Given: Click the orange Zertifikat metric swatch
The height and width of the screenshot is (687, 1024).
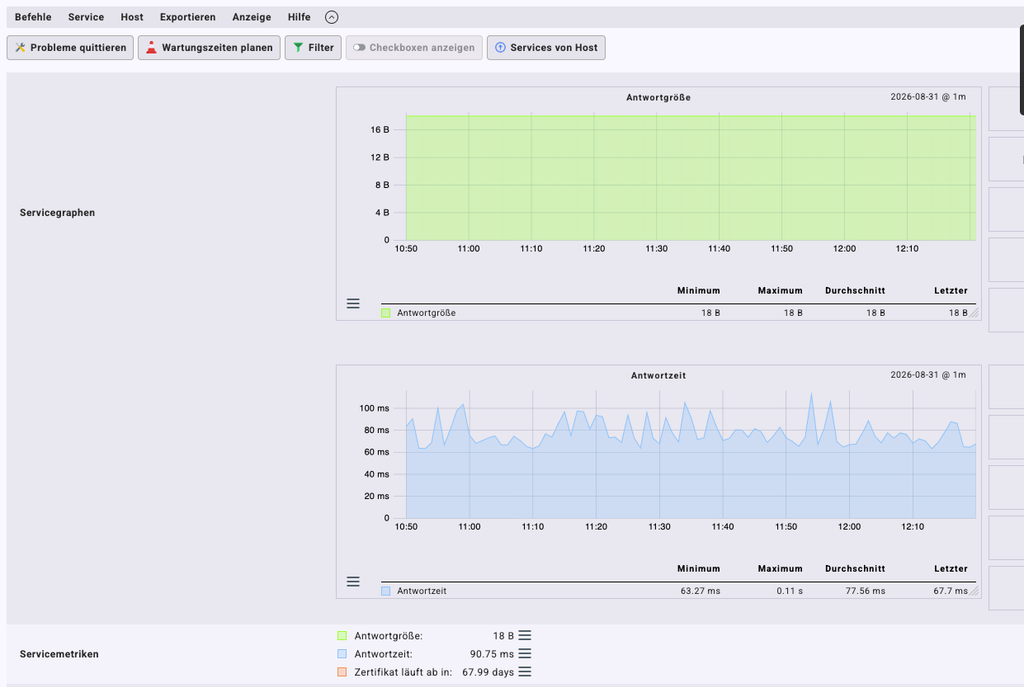Looking at the screenshot, I should click(x=342, y=672).
